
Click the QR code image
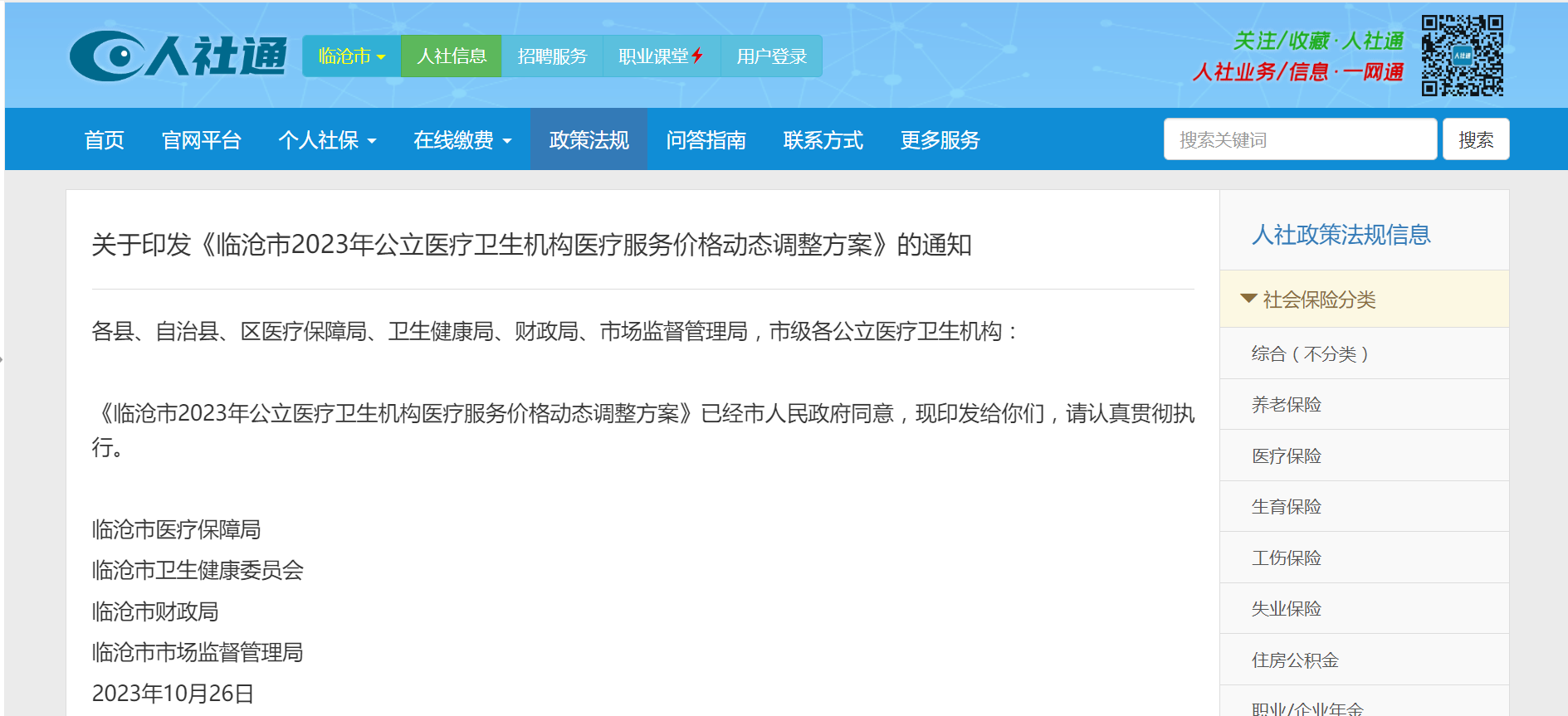point(1462,56)
